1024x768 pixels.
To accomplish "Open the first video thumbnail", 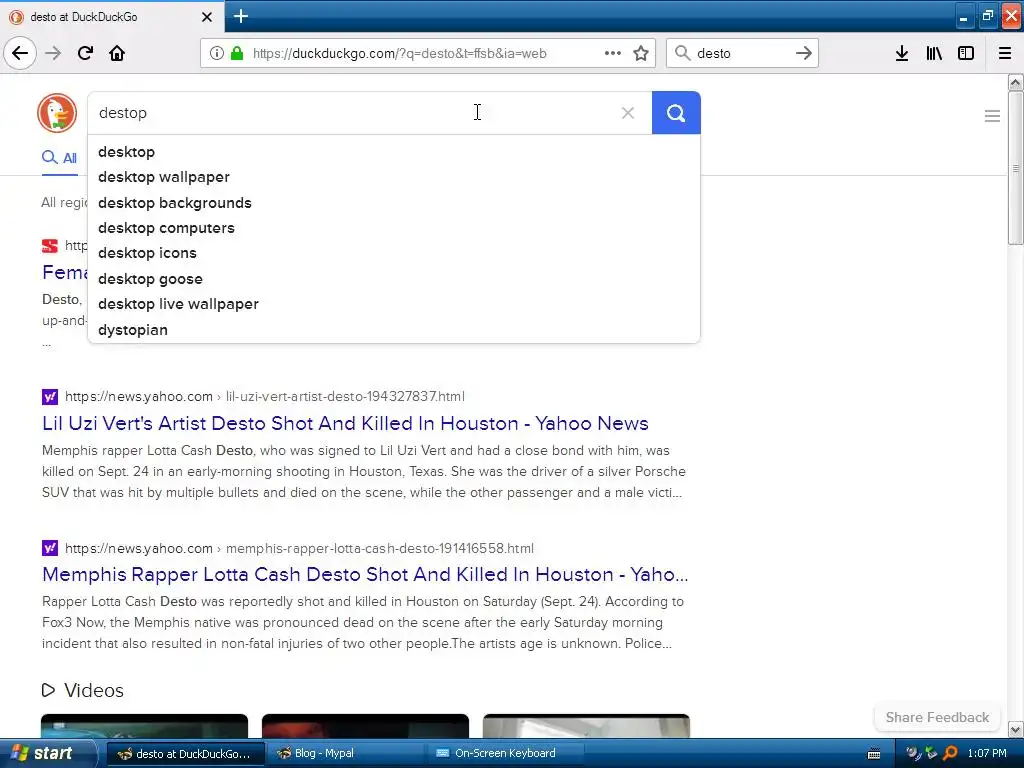I will 144,726.
